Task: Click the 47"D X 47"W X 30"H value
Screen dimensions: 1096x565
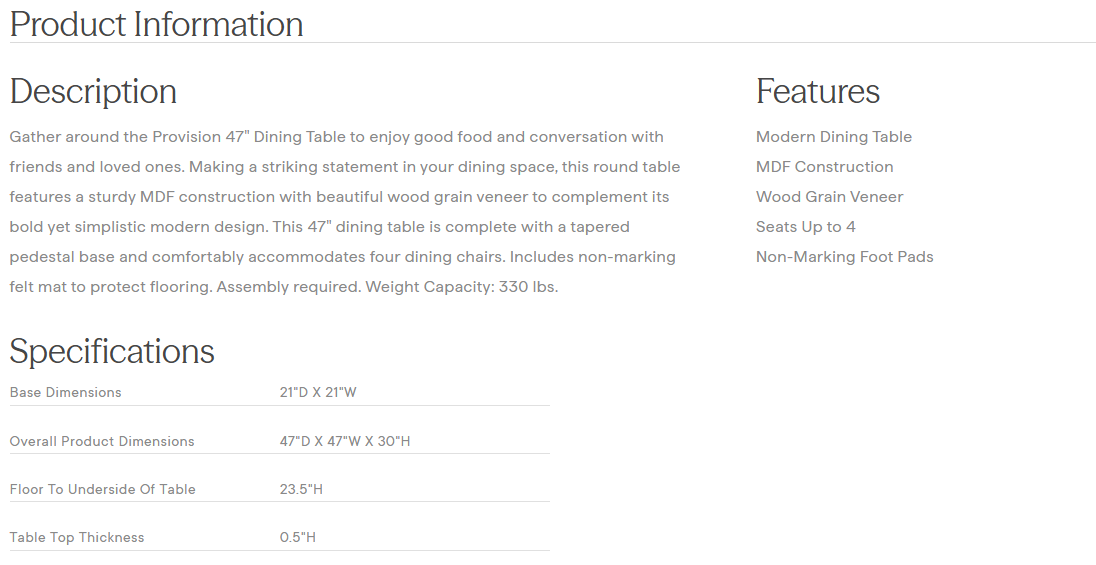Action: [x=344, y=441]
